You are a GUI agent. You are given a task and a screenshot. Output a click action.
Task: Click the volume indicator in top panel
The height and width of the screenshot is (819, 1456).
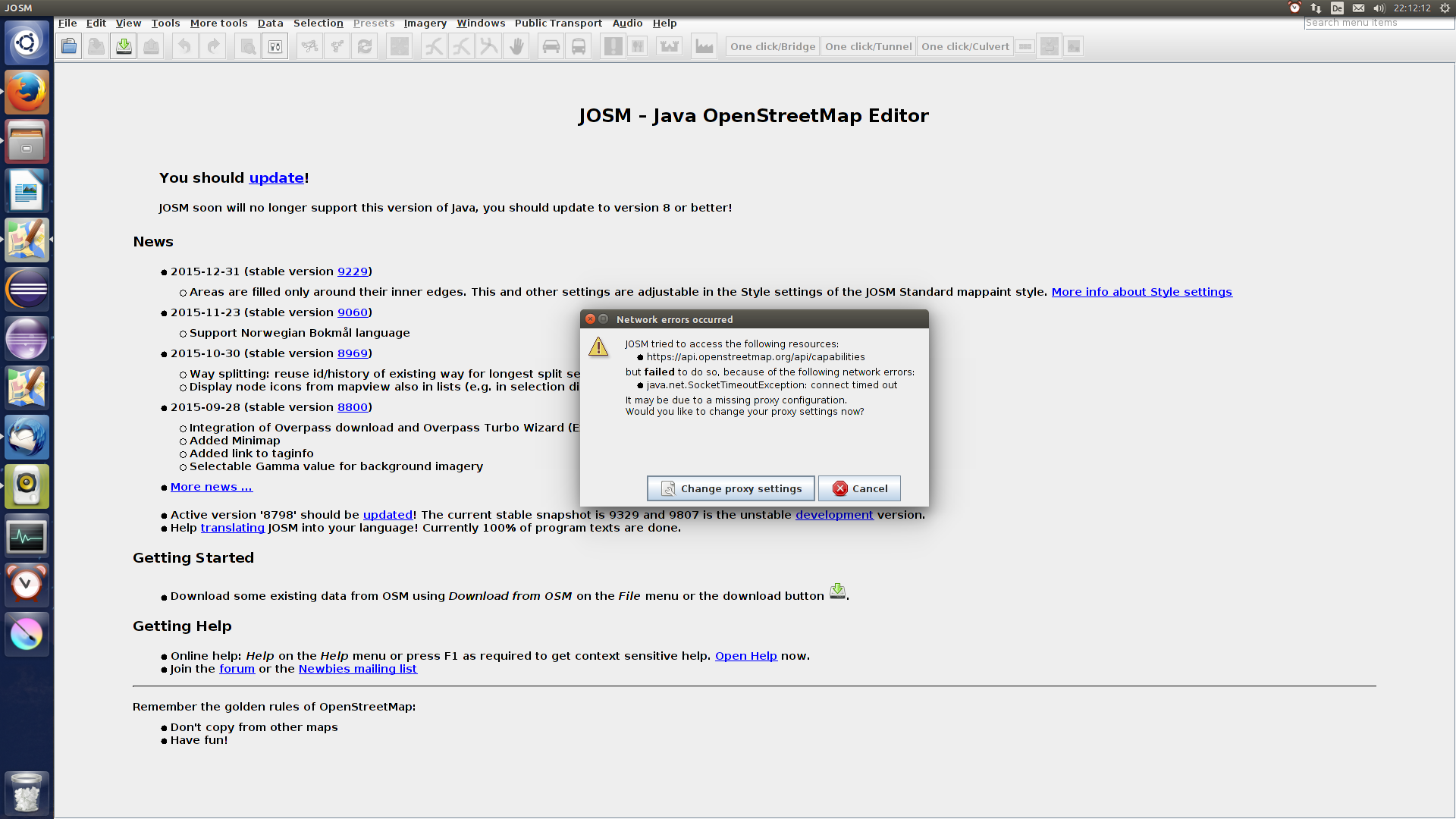tap(1379, 8)
